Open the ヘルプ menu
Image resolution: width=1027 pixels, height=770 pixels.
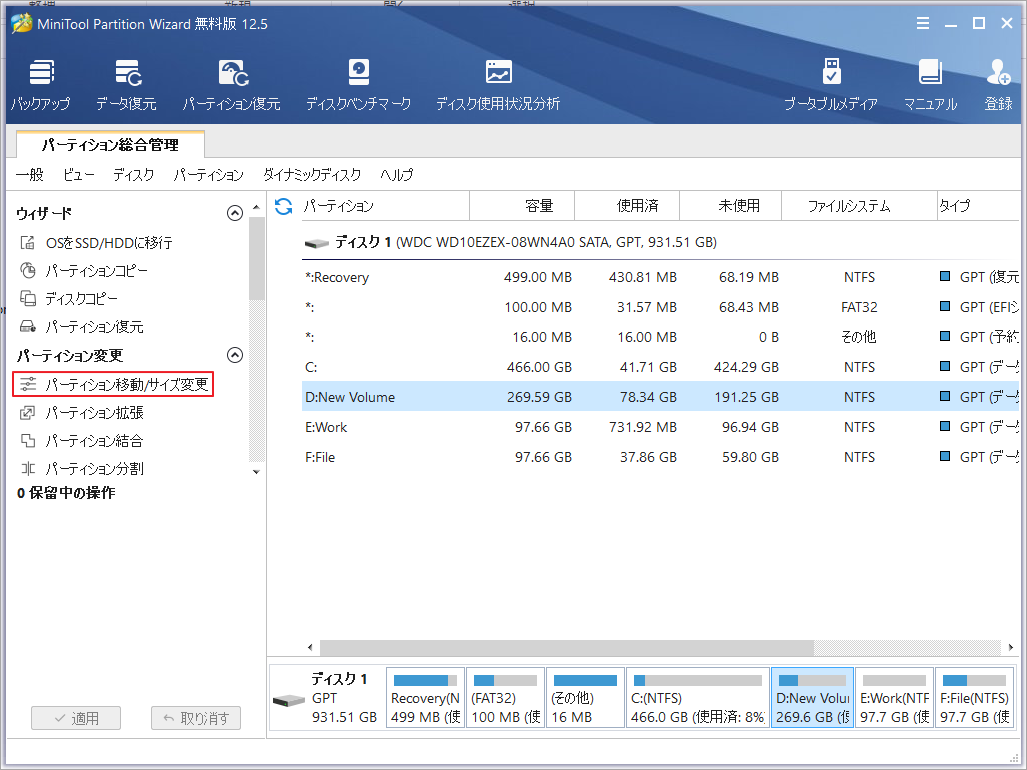pos(397,175)
